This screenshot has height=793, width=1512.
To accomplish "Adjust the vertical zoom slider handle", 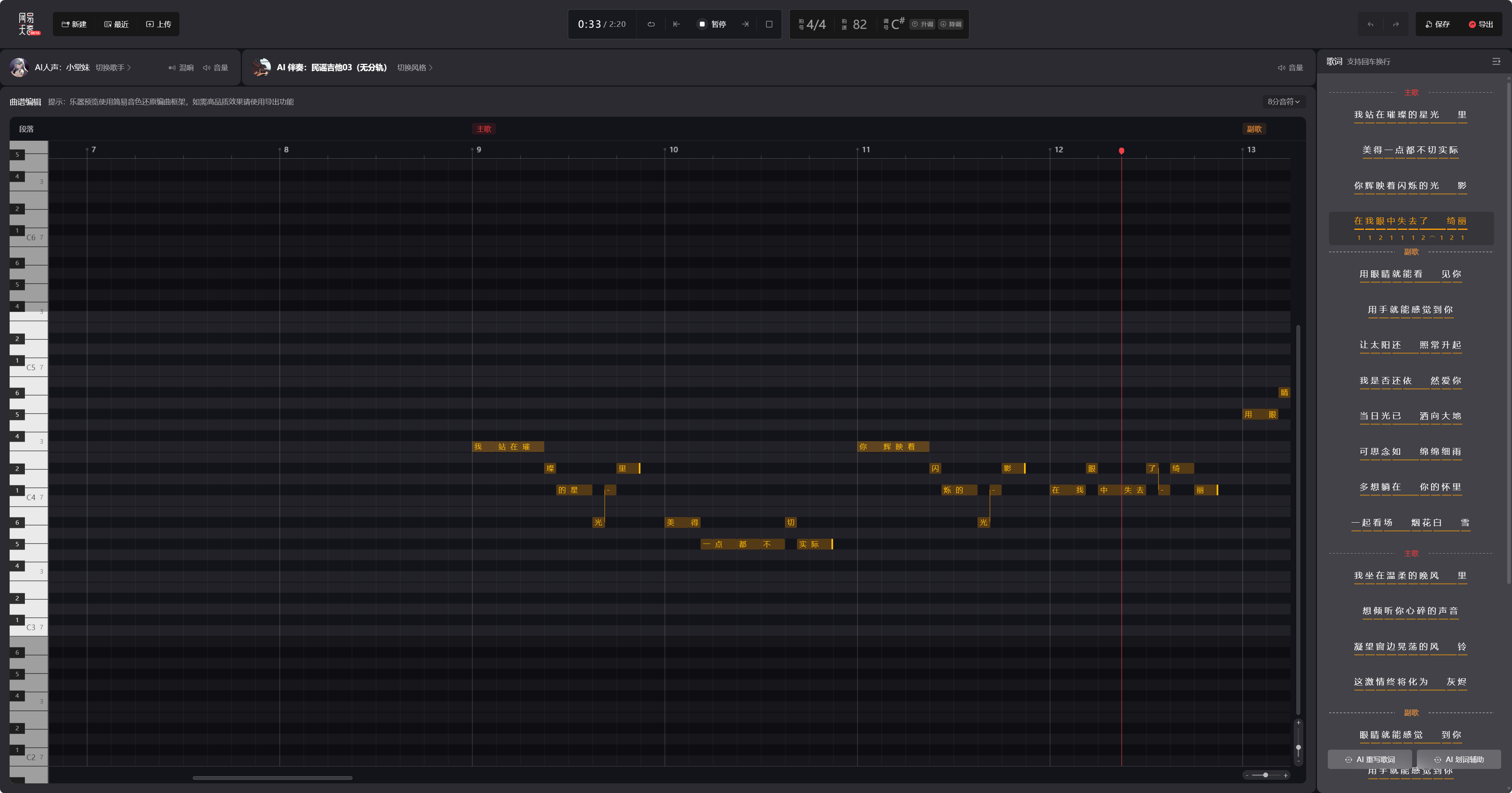I will pos(1299,748).
